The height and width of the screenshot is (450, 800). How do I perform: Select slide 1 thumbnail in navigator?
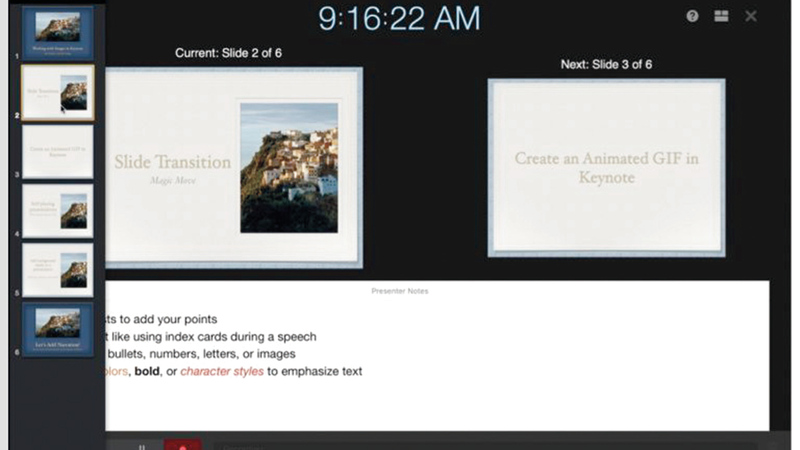point(58,33)
